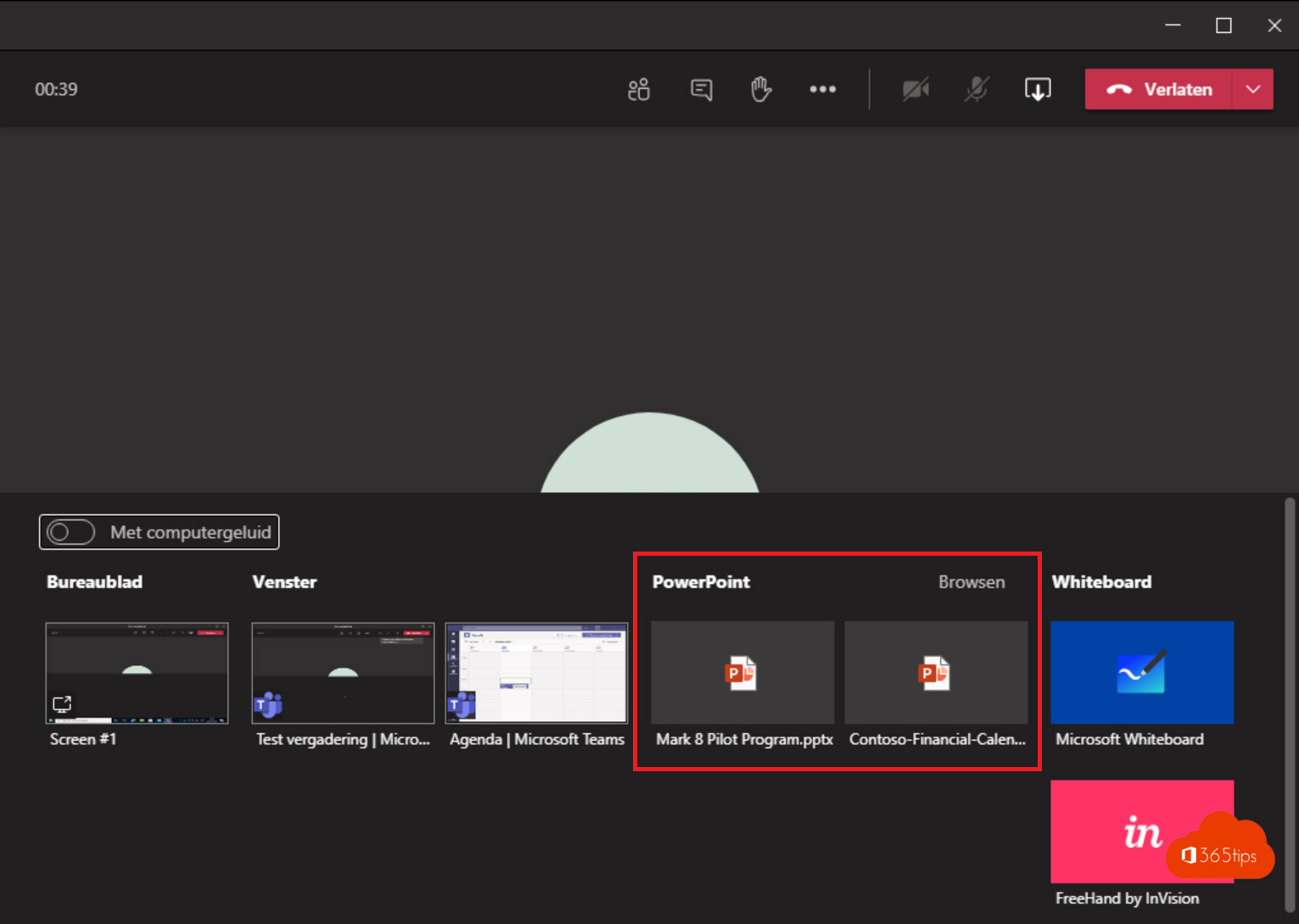Image resolution: width=1299 pixels, height=924 pixels.
Task: Open the participants panel icon
Action: click(x=639, y=89)
